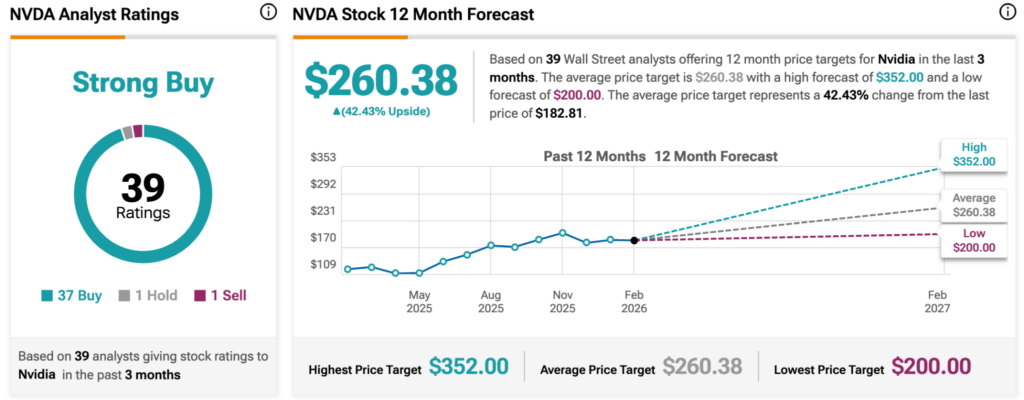1024x400 pixels.
Task: Click the Nov 2025 peak data point
Action: [563, 232]
